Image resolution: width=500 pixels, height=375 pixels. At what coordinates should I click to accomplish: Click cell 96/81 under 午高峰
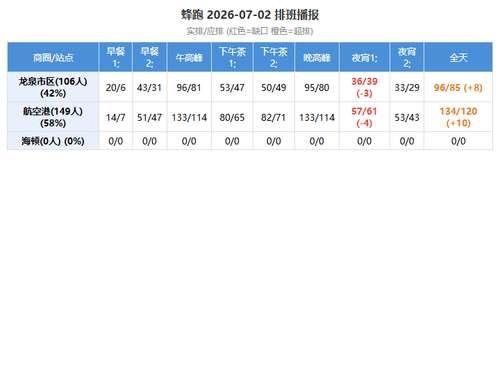click(x=189, y=87)
